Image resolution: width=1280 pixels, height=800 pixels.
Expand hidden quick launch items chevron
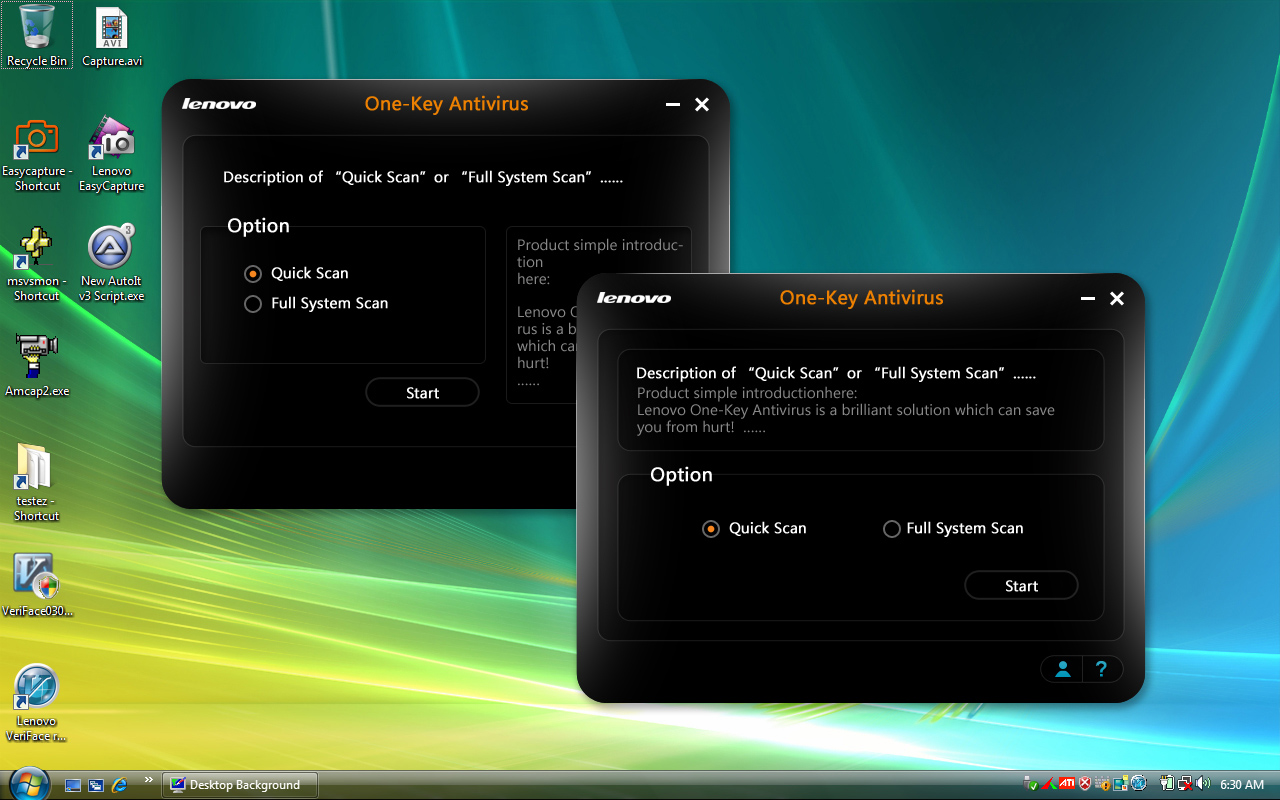pyautogui.click(x=149, y=780)
